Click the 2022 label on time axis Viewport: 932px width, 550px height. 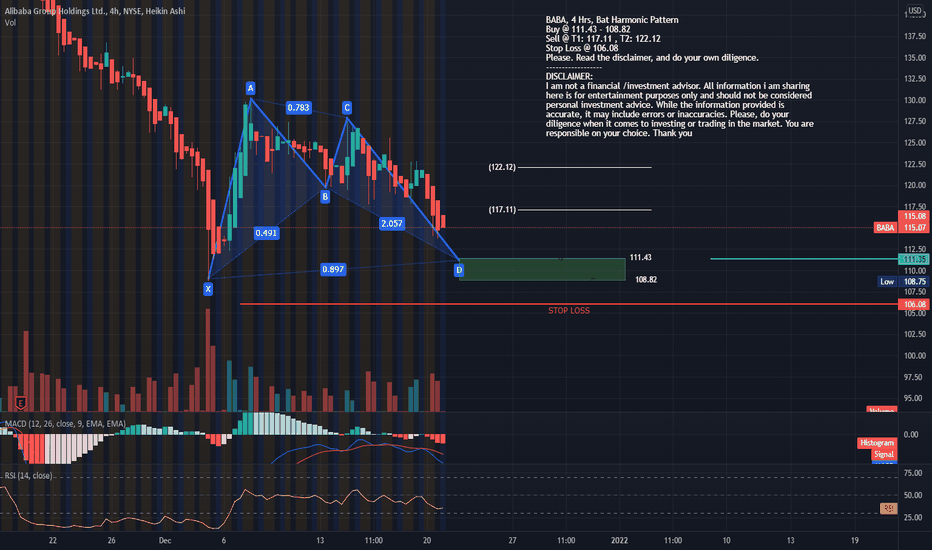pos(619,540)
